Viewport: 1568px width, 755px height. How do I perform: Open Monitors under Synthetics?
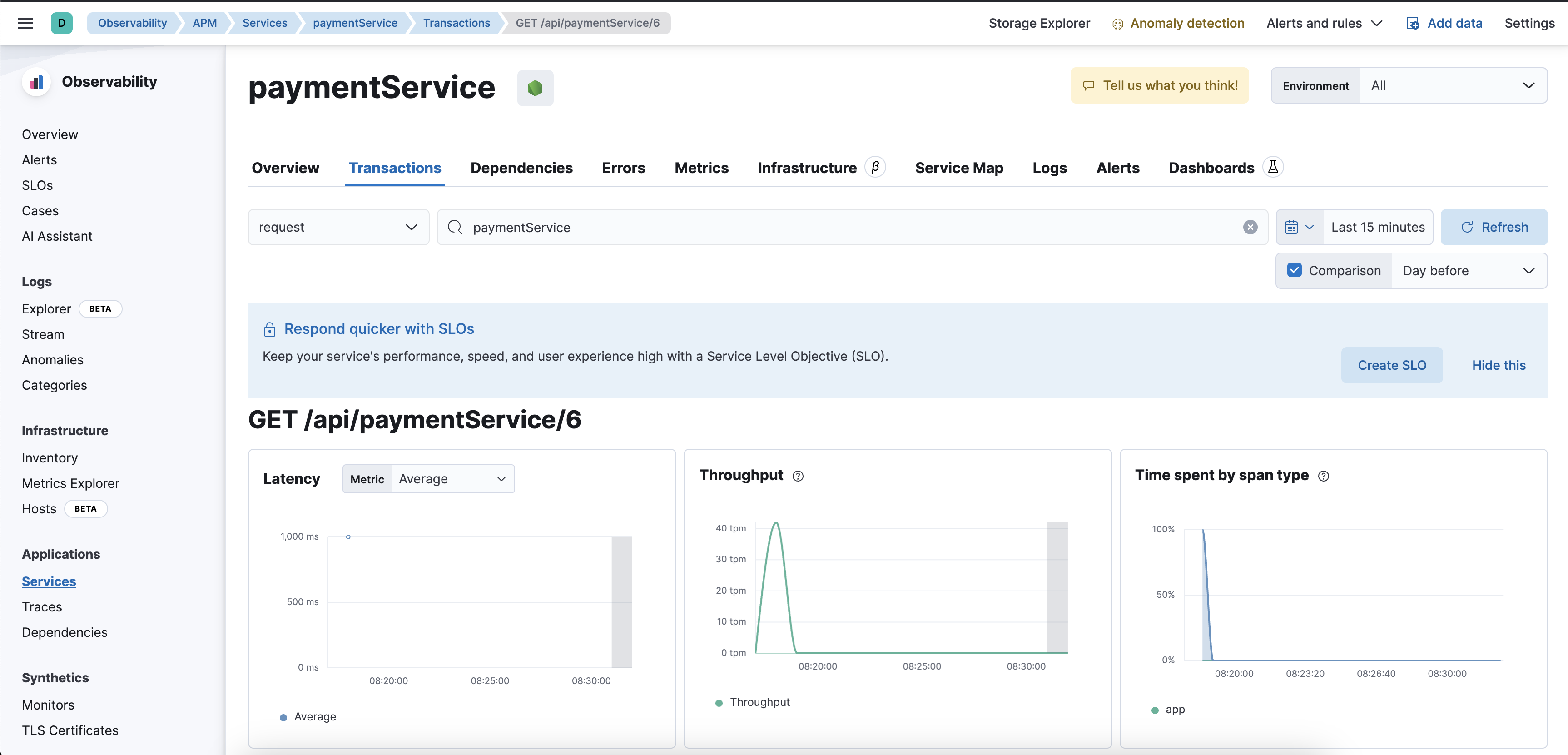[48, 705]
